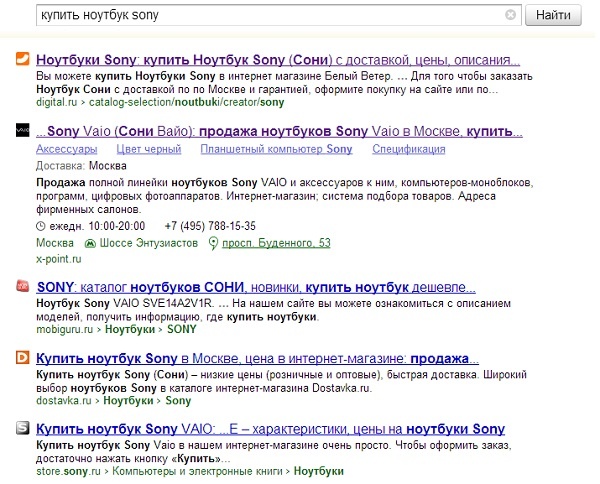Image resolution: width=600 pixels, height=484 pixels.
Task: Click the map pin icon beside просп. Буденного
Action: point(213,243)
